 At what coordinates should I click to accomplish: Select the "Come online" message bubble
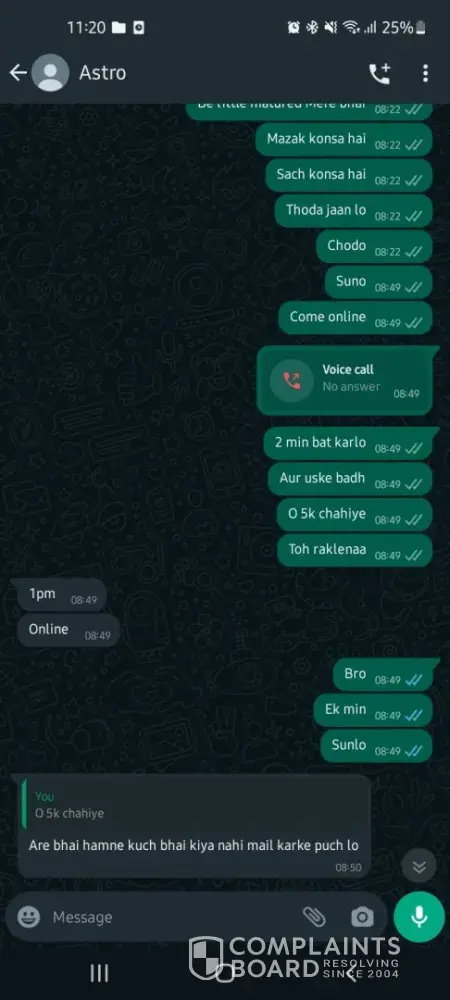pos(355,317)
